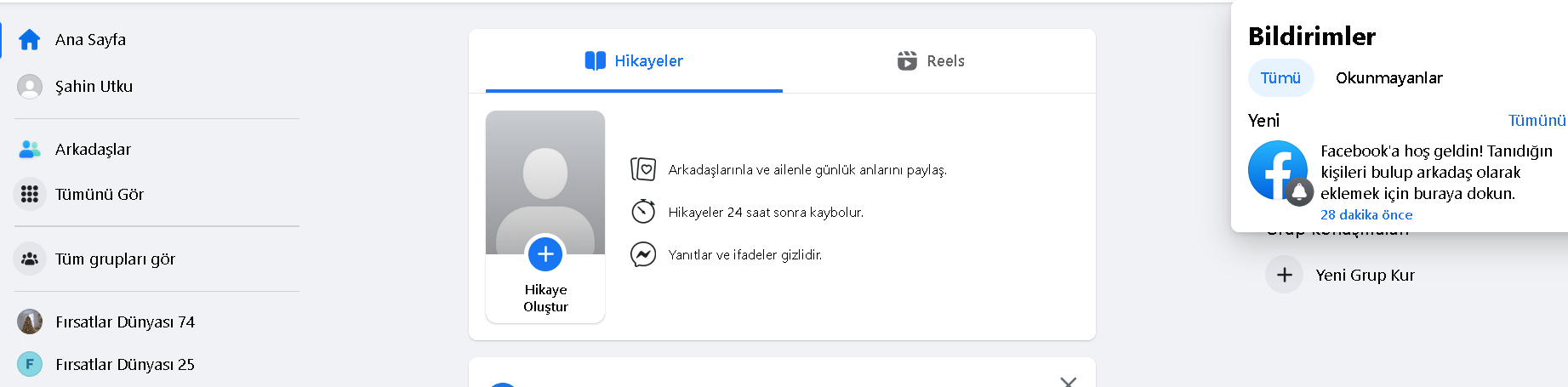Screen dimensions: 1568x387
Task: Click the Tümünü Gör grid icon
Action: 30,194
